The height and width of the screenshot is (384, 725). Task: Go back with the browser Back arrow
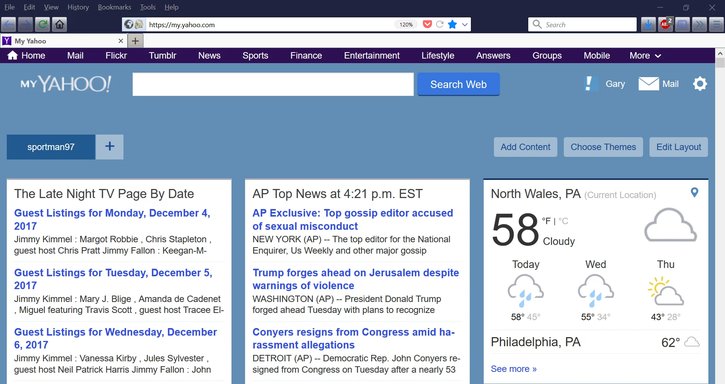tap(9, 25)
